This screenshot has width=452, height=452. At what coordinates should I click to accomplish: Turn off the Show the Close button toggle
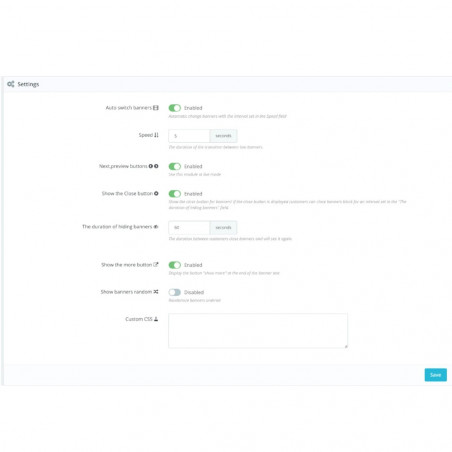[175, 194]
